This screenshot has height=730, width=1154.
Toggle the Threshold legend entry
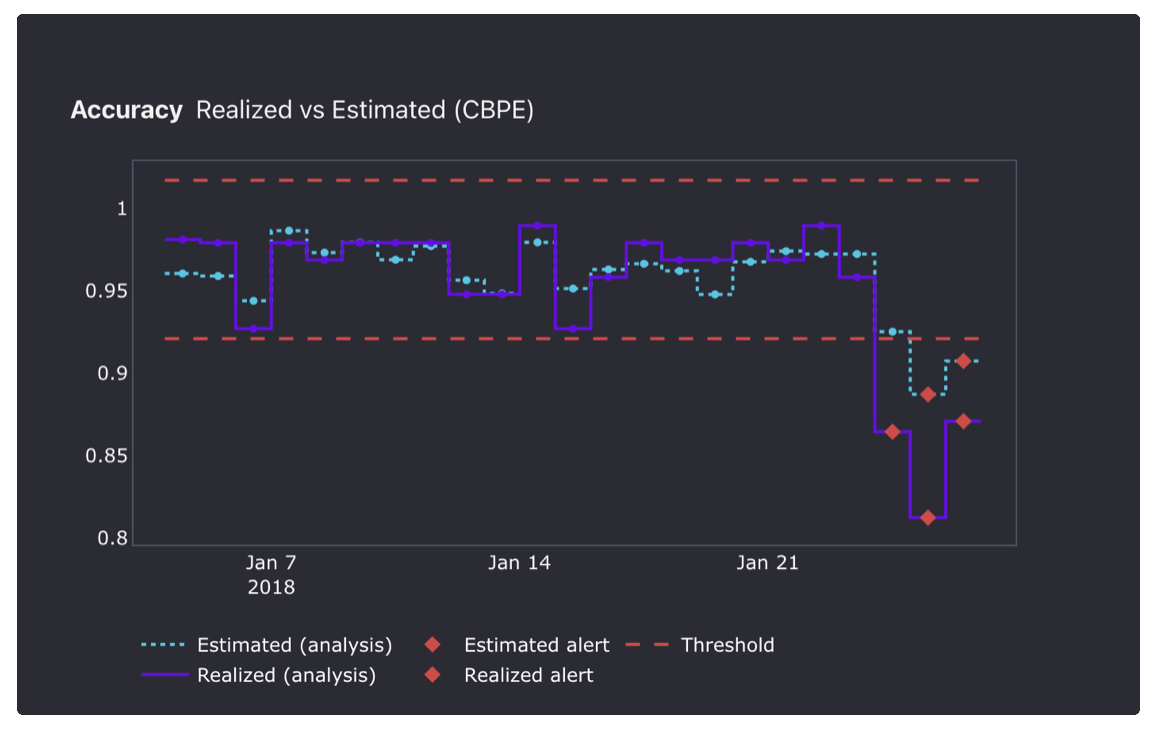coord(727,645)
